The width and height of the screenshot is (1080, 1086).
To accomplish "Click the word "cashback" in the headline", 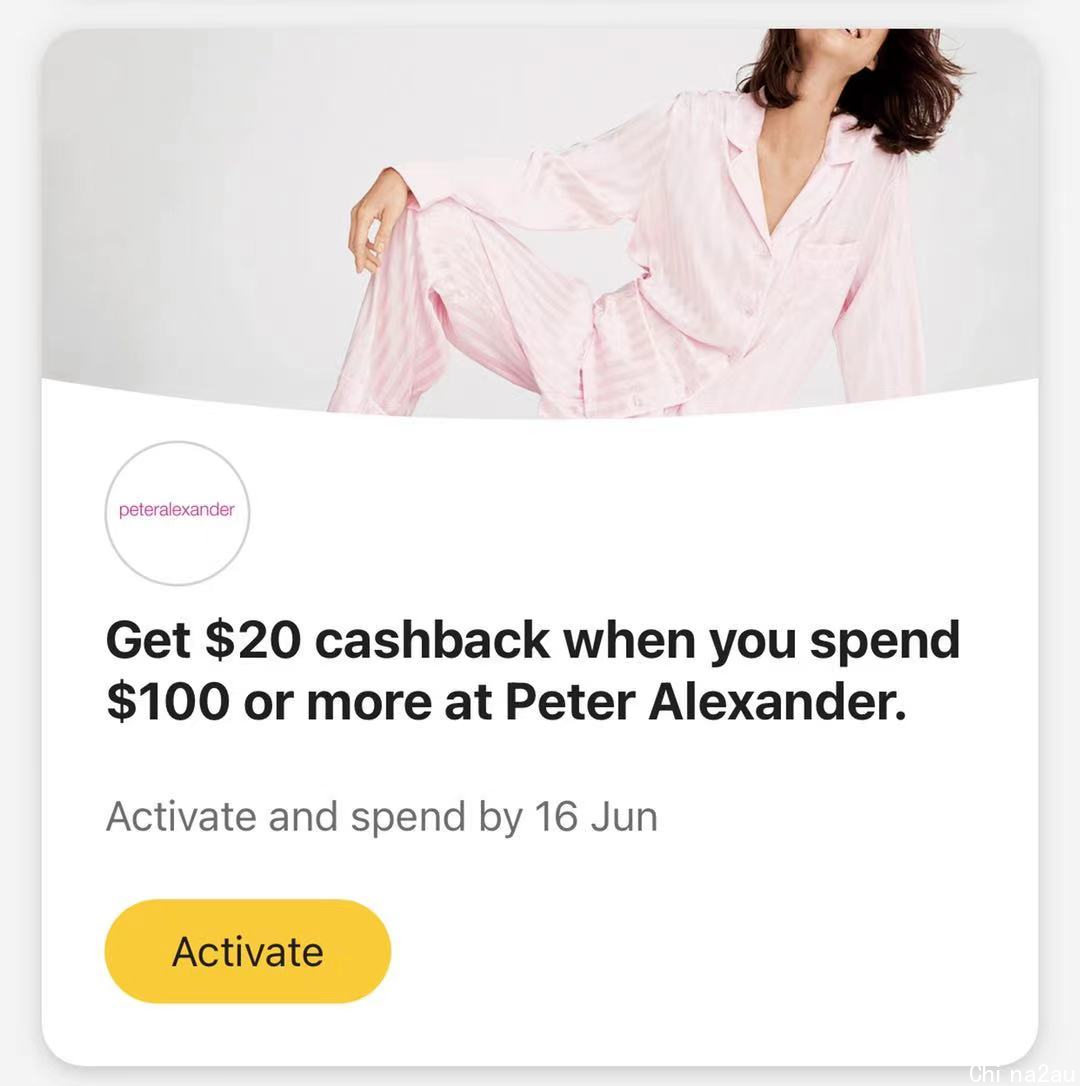I will 432,639.
